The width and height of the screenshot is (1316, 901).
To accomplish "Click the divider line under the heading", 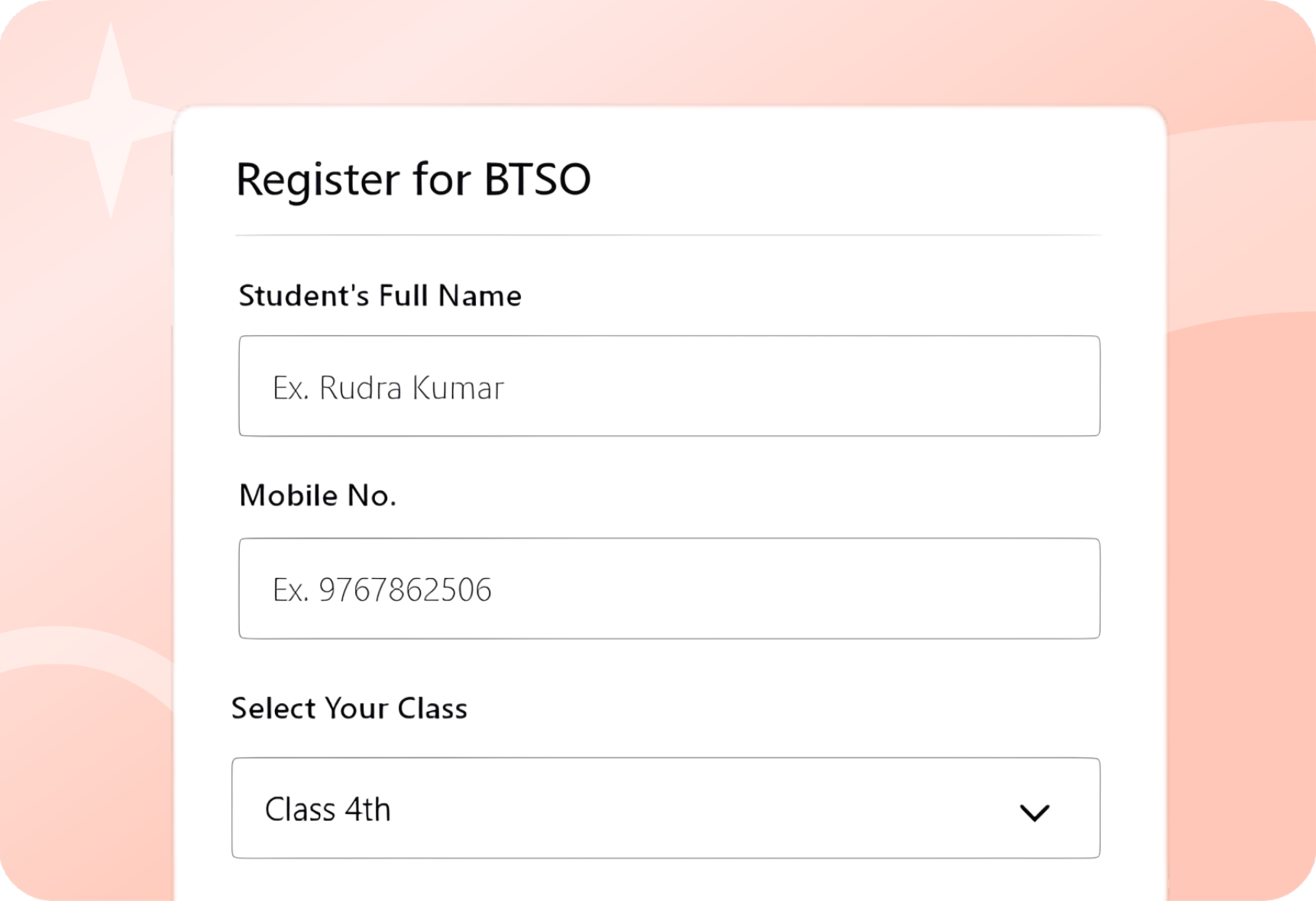I will coord(668,235).
